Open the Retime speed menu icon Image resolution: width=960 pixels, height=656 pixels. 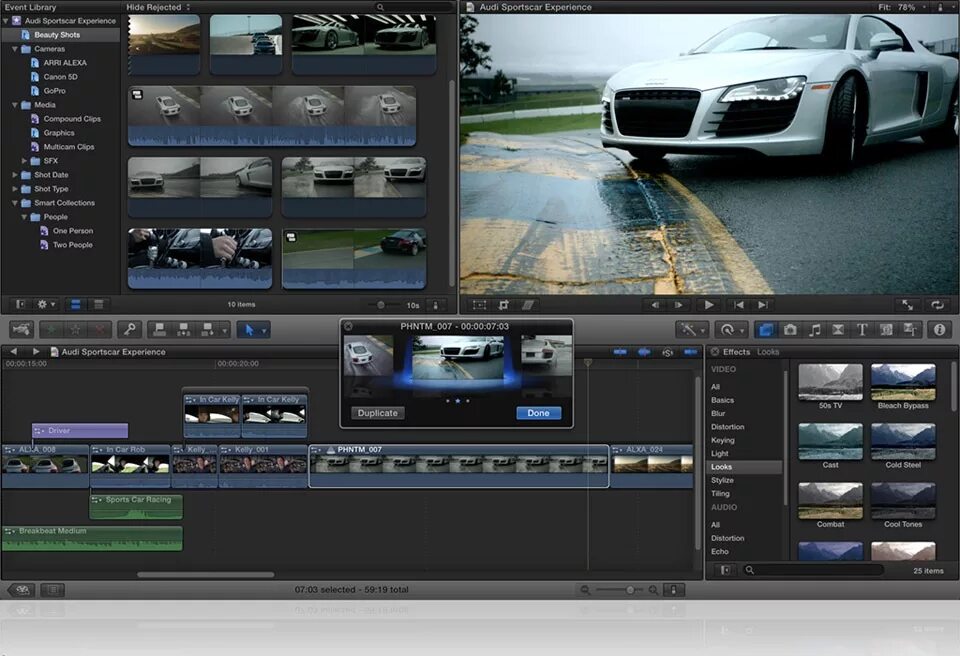(x=730, y=330)
